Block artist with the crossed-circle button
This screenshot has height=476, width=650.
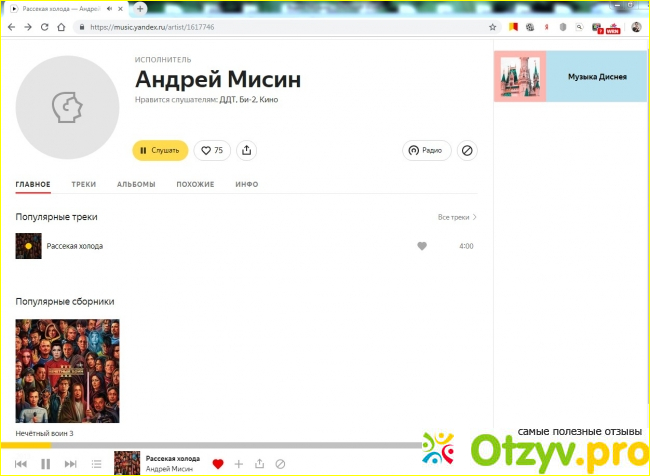coord(467,151)
